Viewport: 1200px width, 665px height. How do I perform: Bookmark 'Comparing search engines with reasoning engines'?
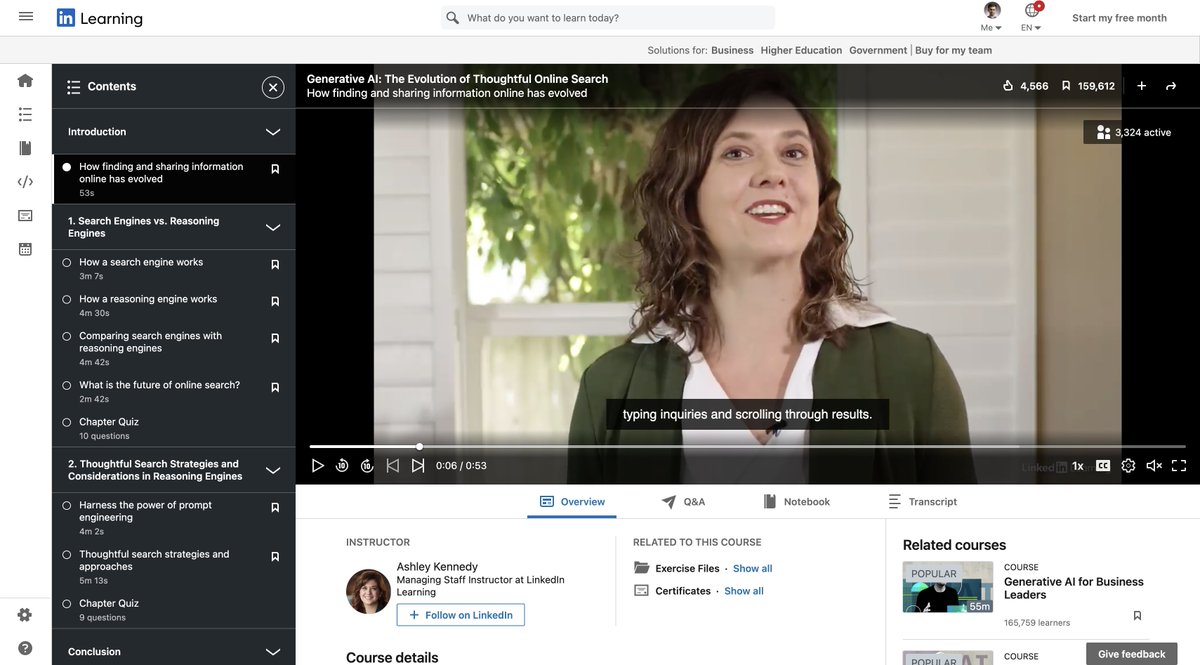pyautogui.click(x=275, y=338)
